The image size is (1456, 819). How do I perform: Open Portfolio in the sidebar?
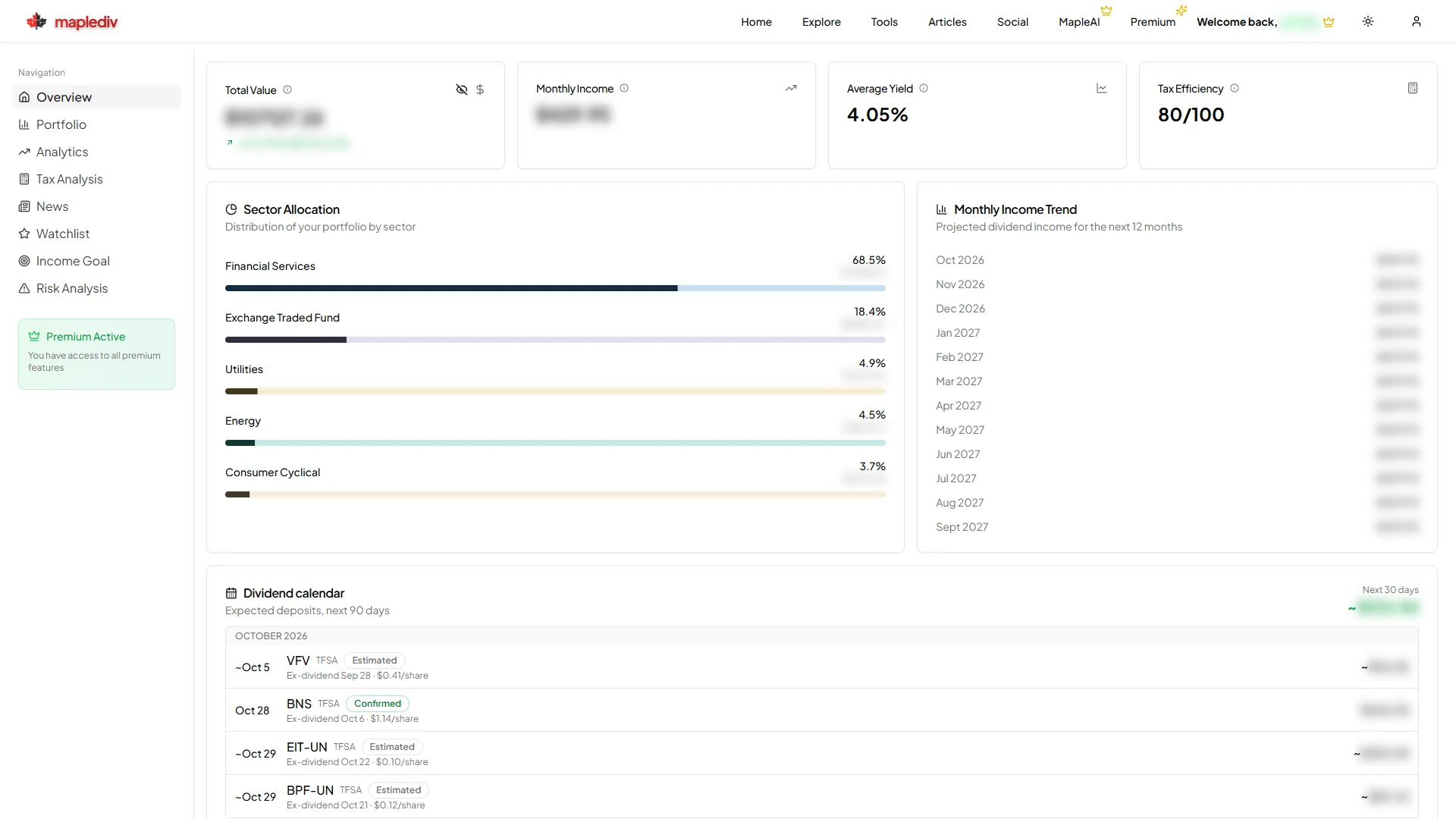pyautogui.click(x=96, y=124)
